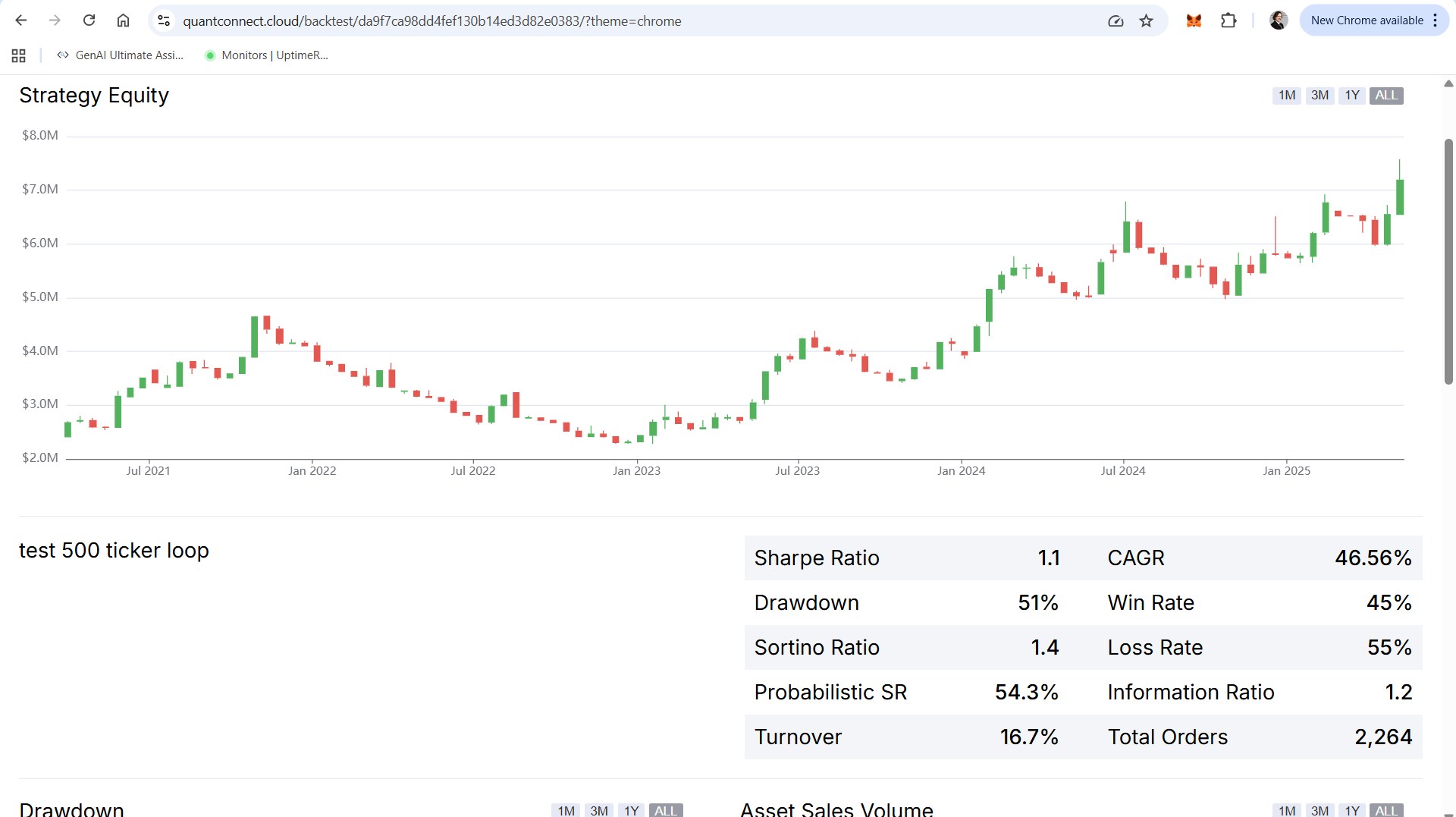
Task: Click the Sharpe Ratio value 1.1
Action: tap(1049, 558)
